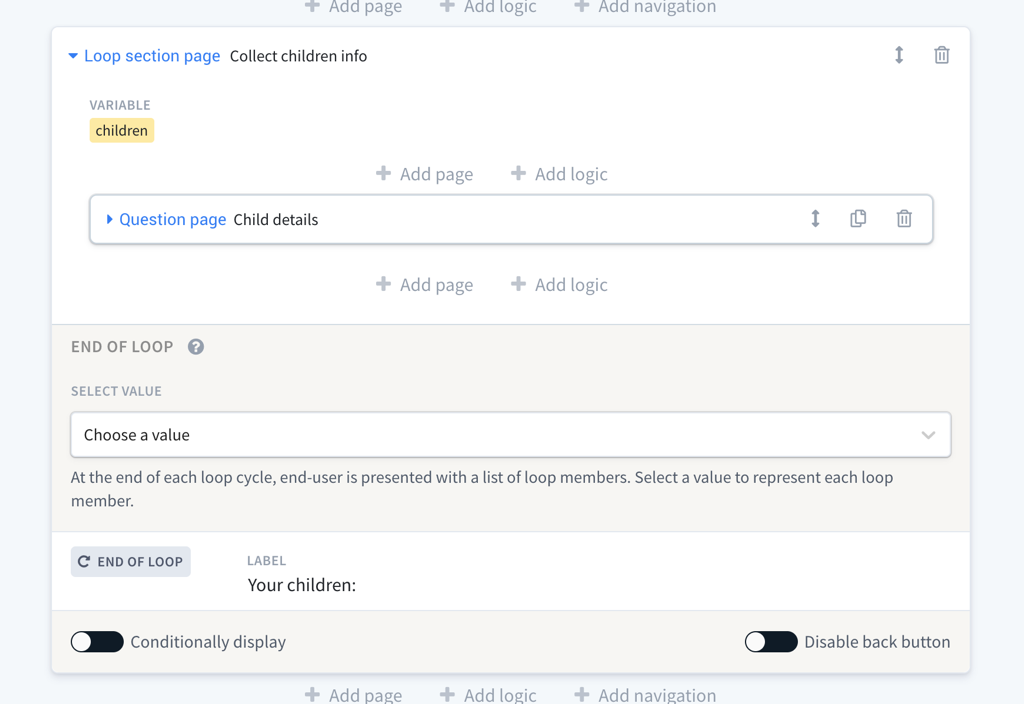The height and width of the screenshot is (704, 1024).
Task: Delete the Child details question page
Action: 904,219
